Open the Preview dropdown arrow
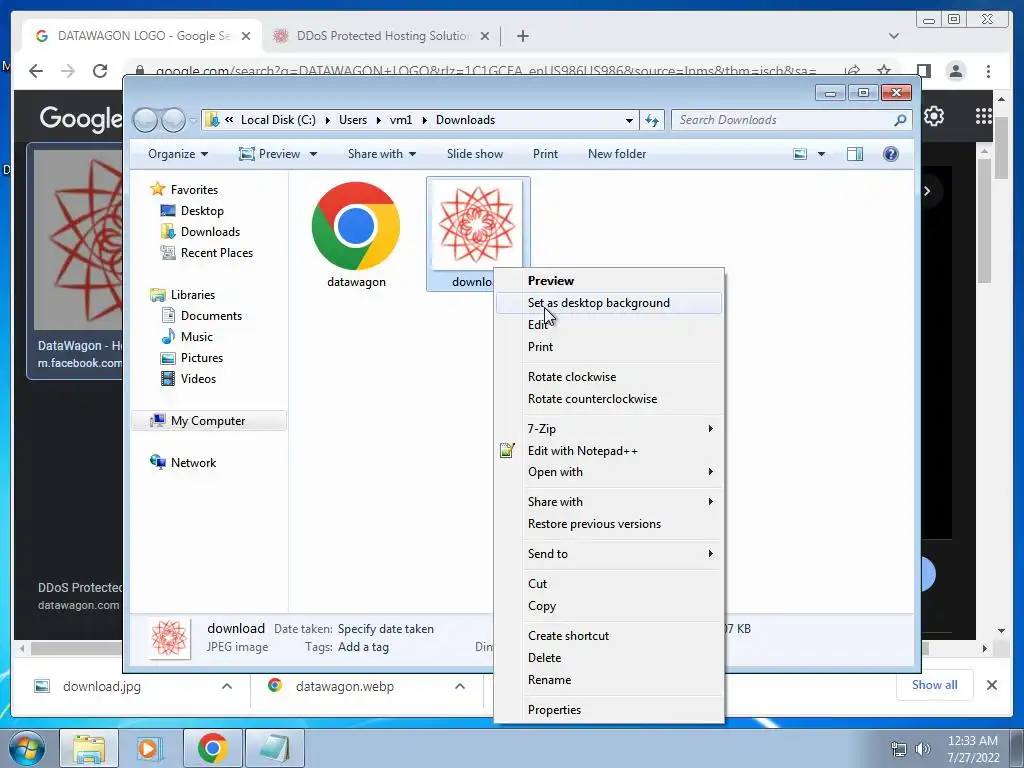 point(313,154)
